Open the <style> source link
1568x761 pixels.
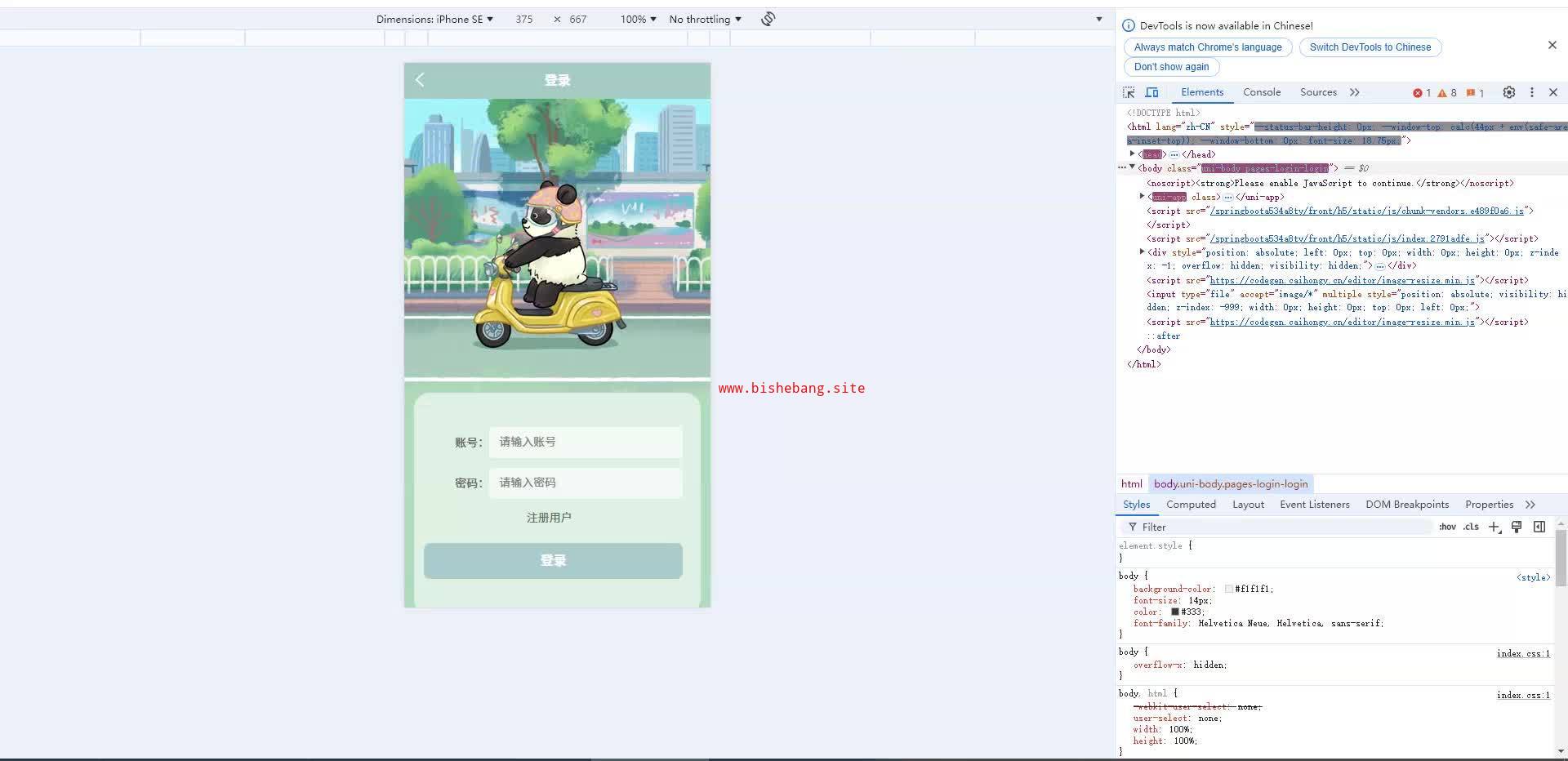click(1533, 577)
